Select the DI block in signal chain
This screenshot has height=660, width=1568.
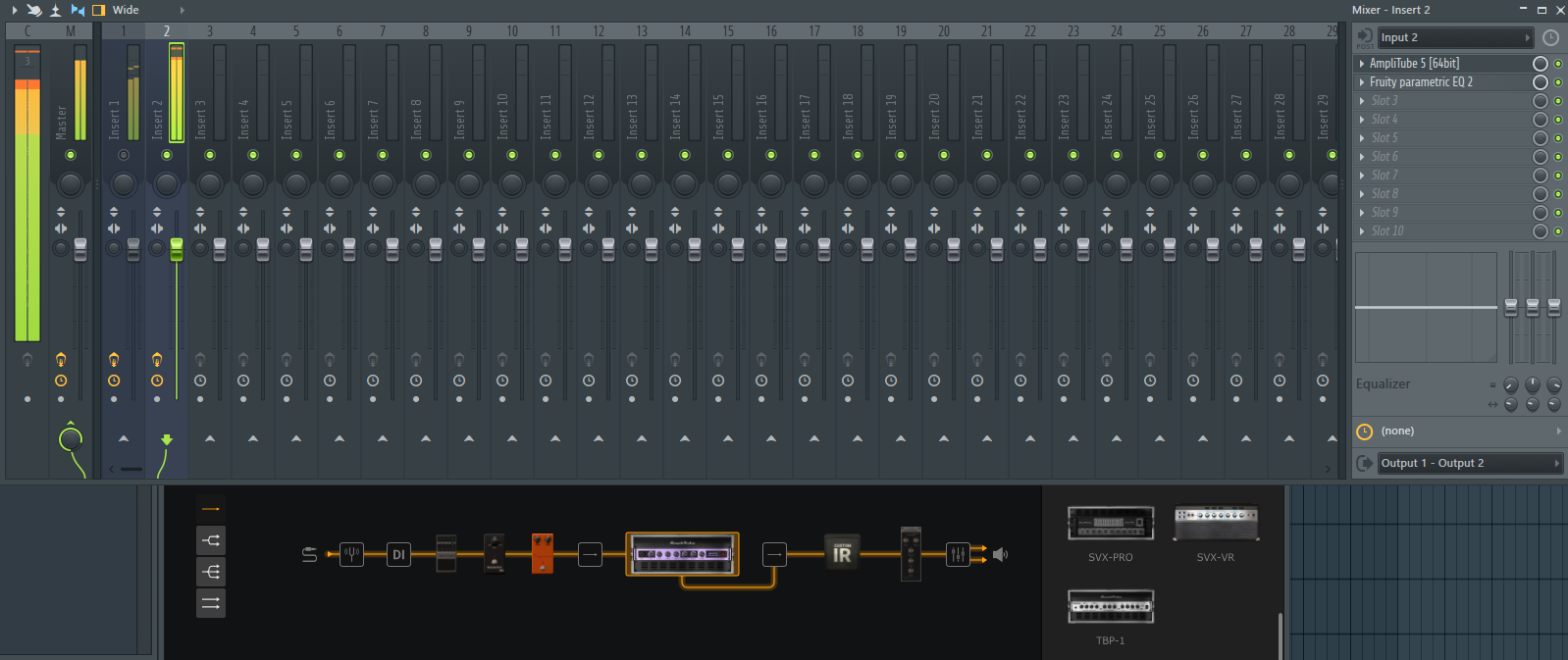tap(398, 555)
